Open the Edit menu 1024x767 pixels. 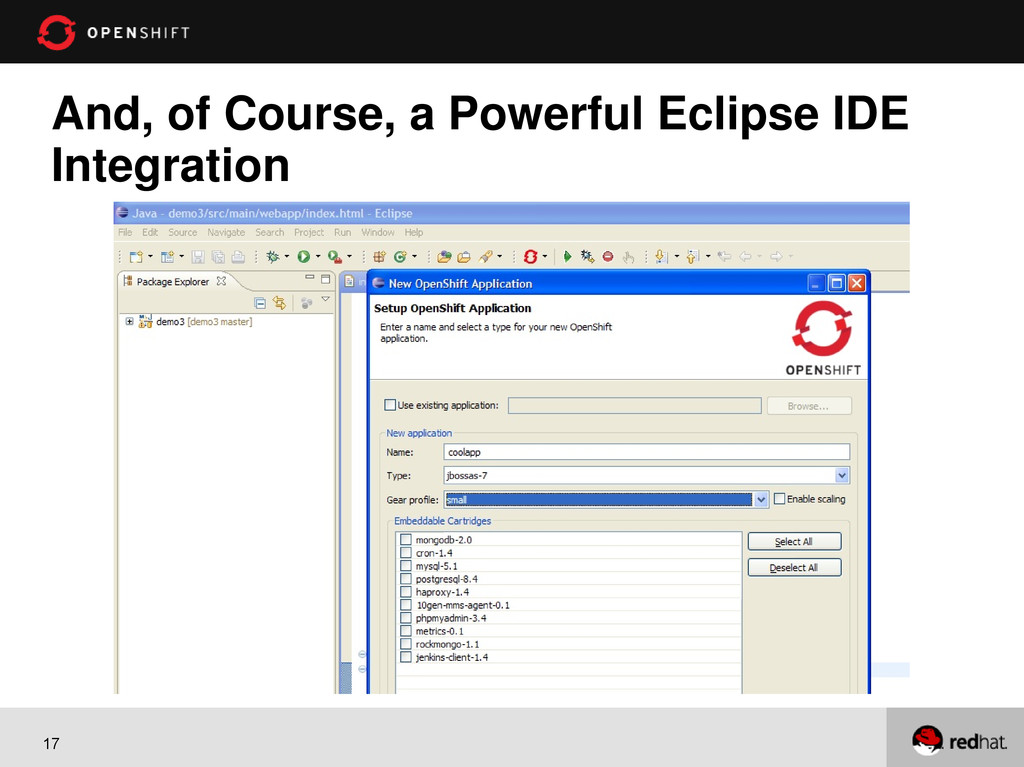[x=150, y=233]
